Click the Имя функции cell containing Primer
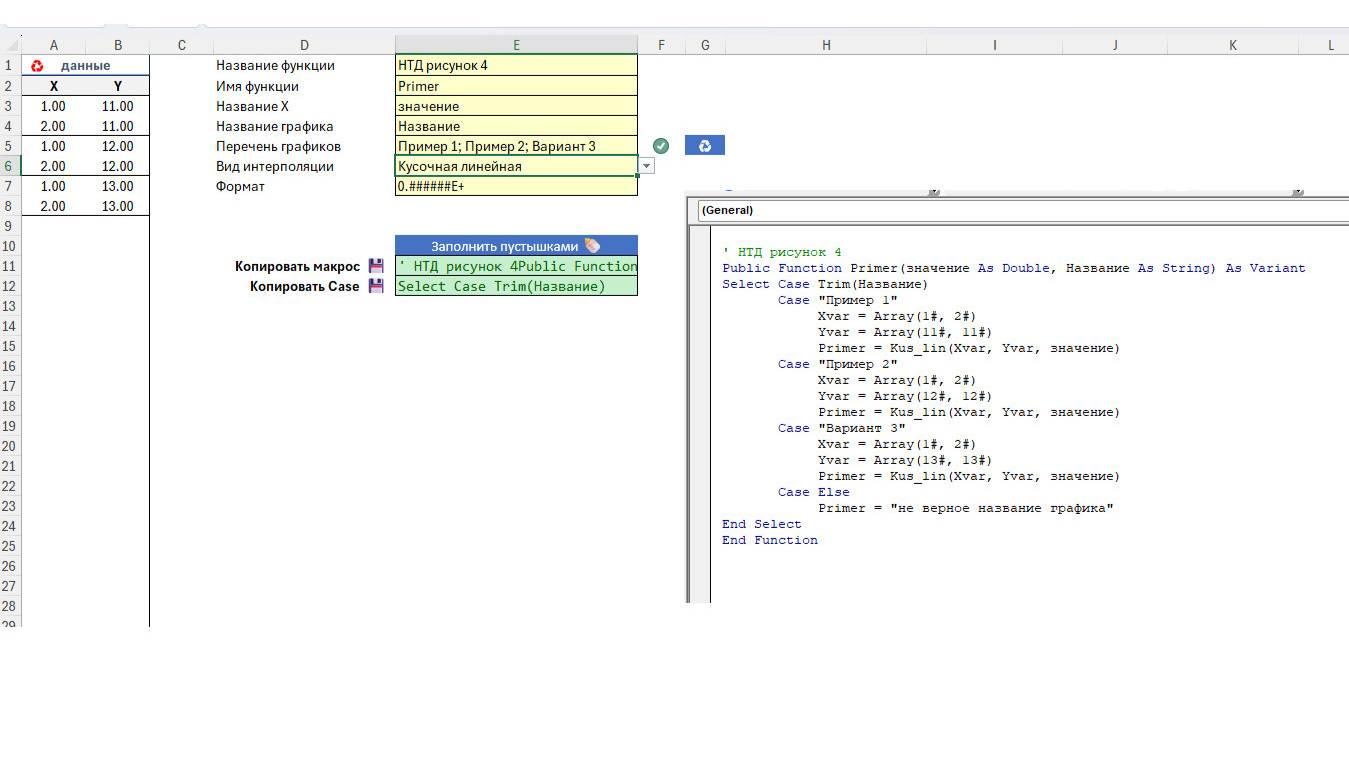The height and width of the screenshot is (758, 1349). [516, 86]
